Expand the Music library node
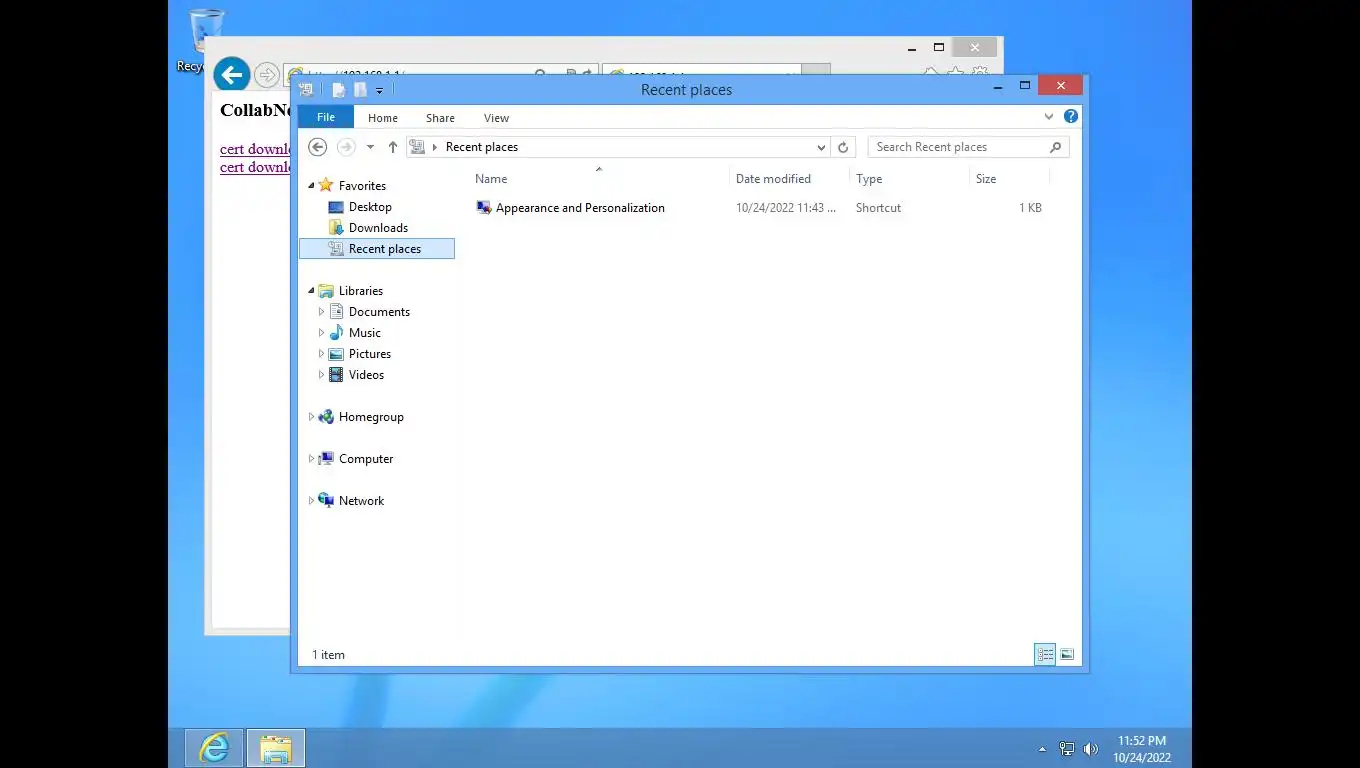Viewport: 1360px width, 768px height. click(x=321, y=333)
